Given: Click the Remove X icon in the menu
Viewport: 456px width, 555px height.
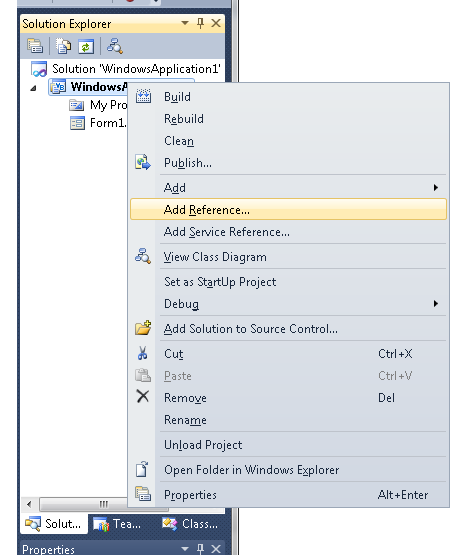Looking at the screenshot, I should click(x=143, y=396).
